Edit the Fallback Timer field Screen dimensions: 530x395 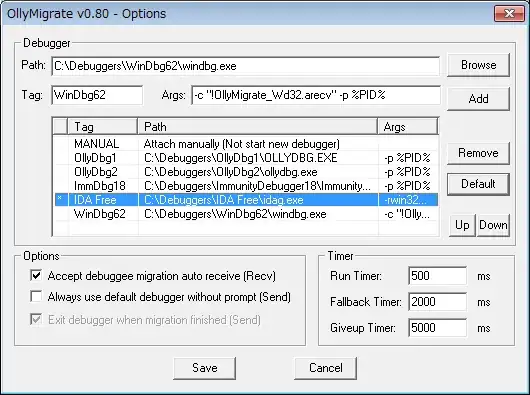tap(437, 302)
